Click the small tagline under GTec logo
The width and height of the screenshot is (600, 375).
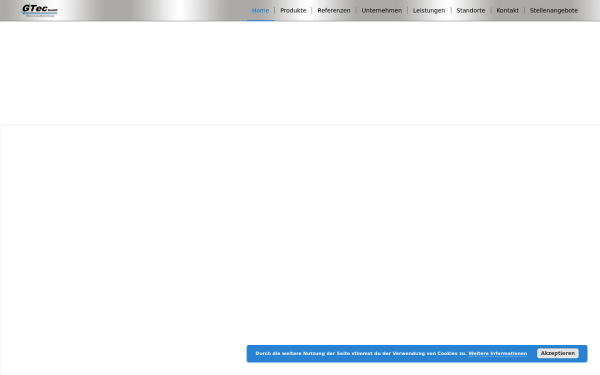coord(40,16)
